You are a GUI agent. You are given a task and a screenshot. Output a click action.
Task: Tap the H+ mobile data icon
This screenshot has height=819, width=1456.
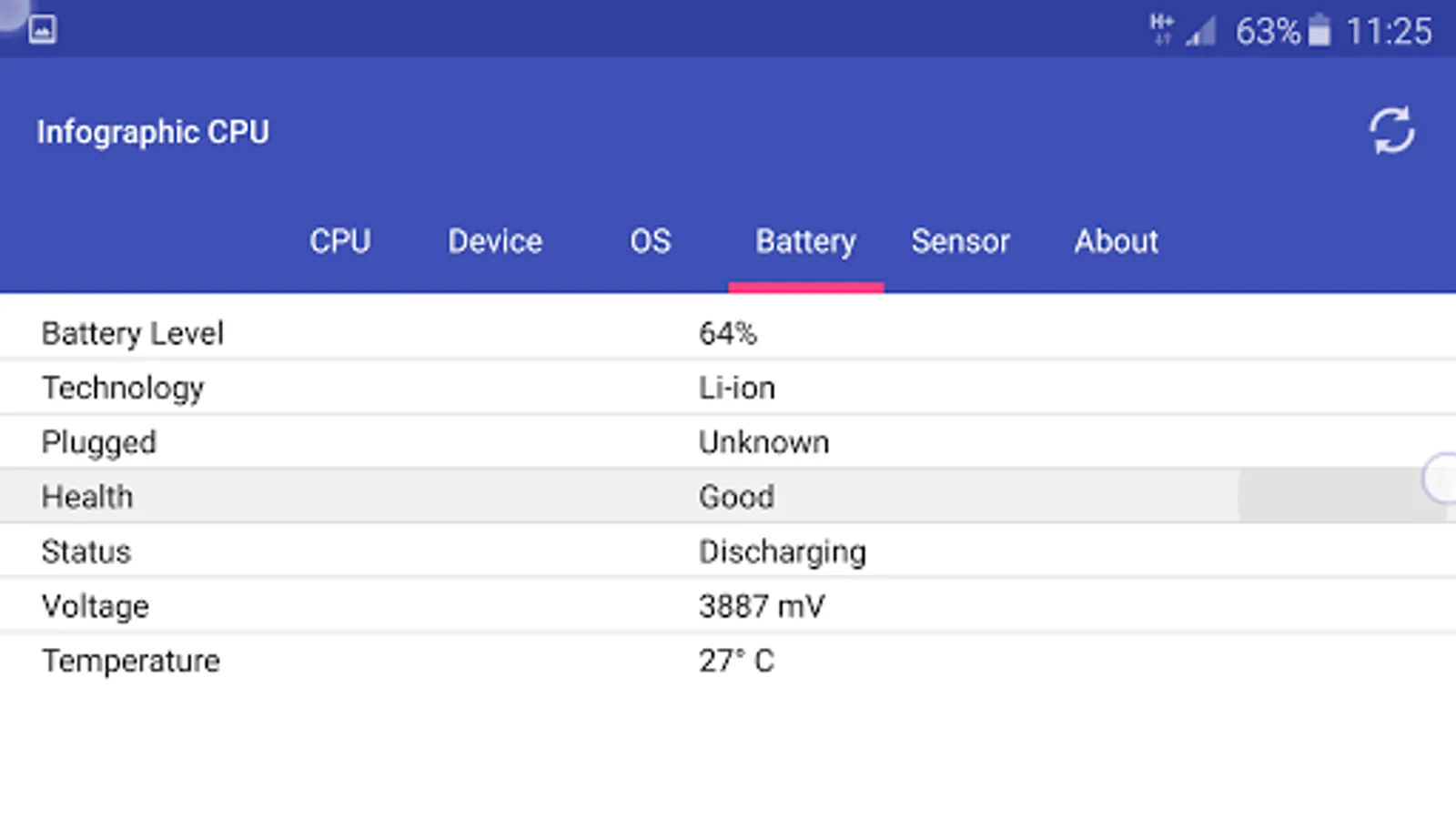[1161, 29]
